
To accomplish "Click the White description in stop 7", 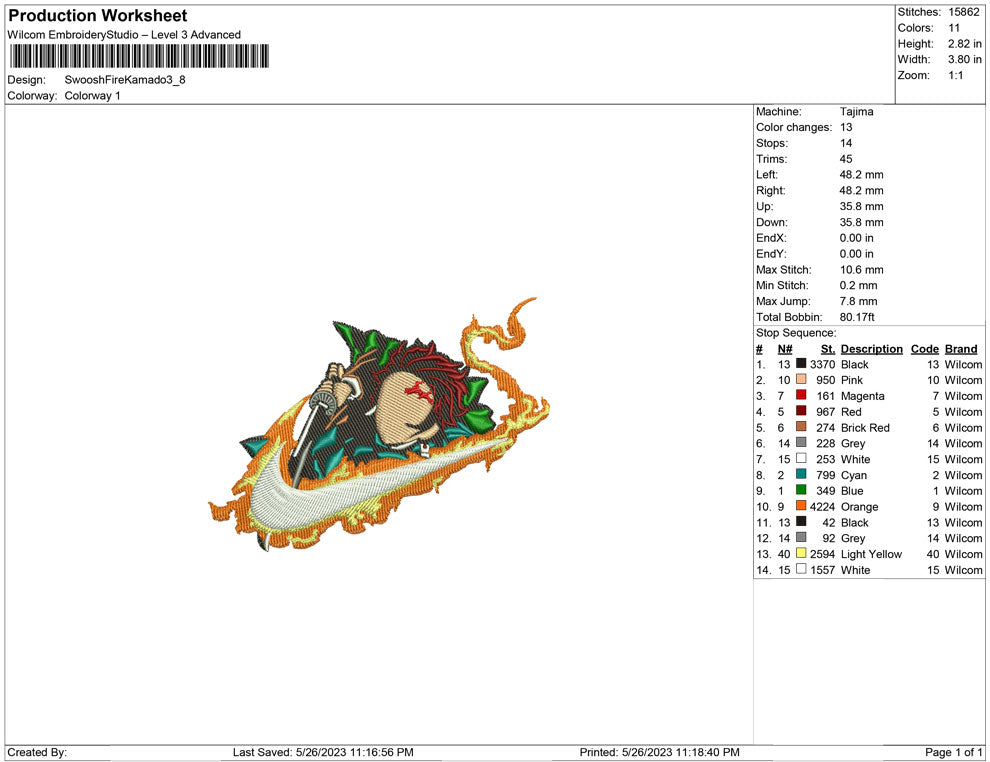I will click(856, 459).
